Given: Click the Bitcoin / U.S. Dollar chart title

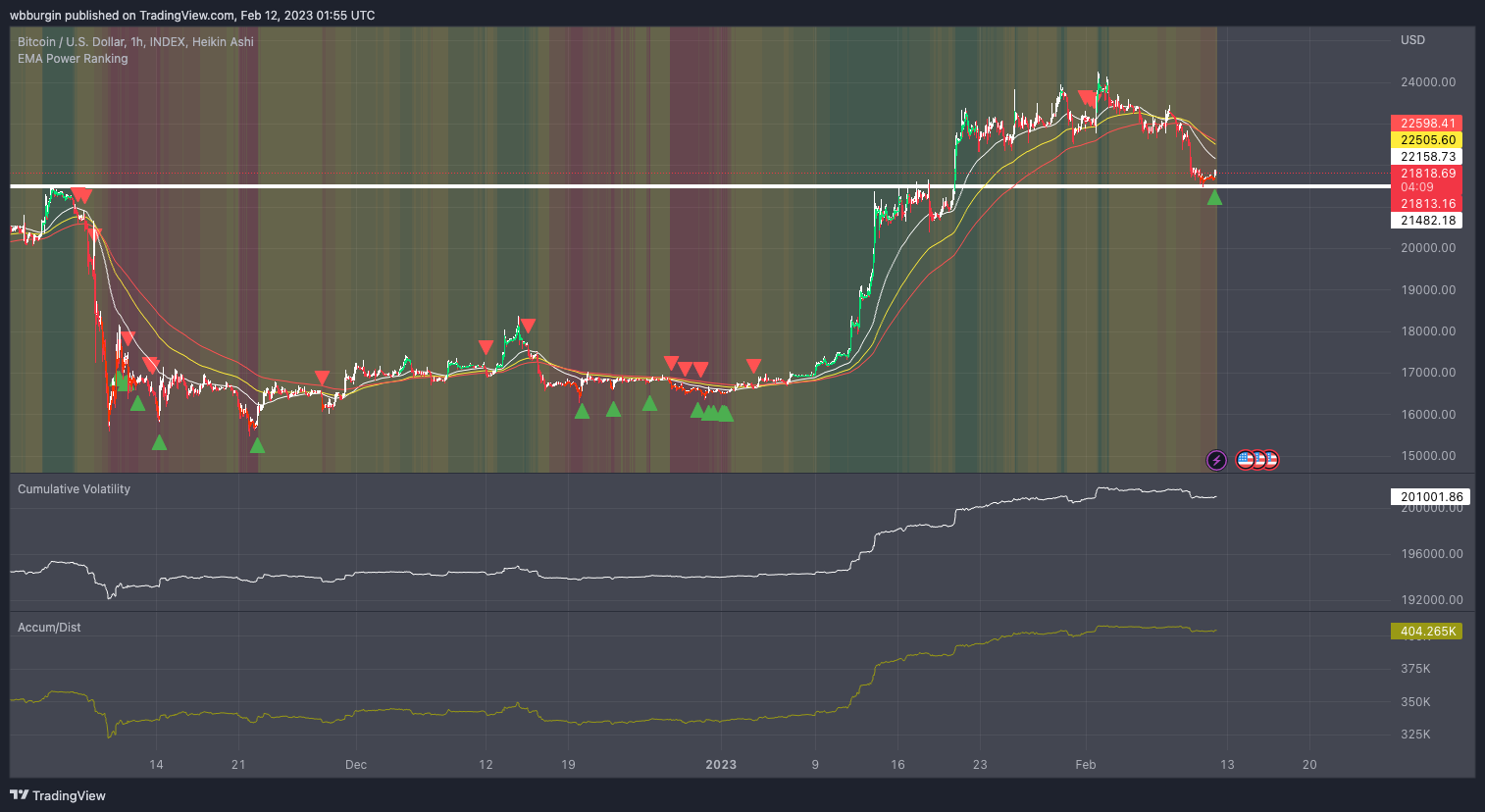Looking at the screenshot, I should pos(135,42).
